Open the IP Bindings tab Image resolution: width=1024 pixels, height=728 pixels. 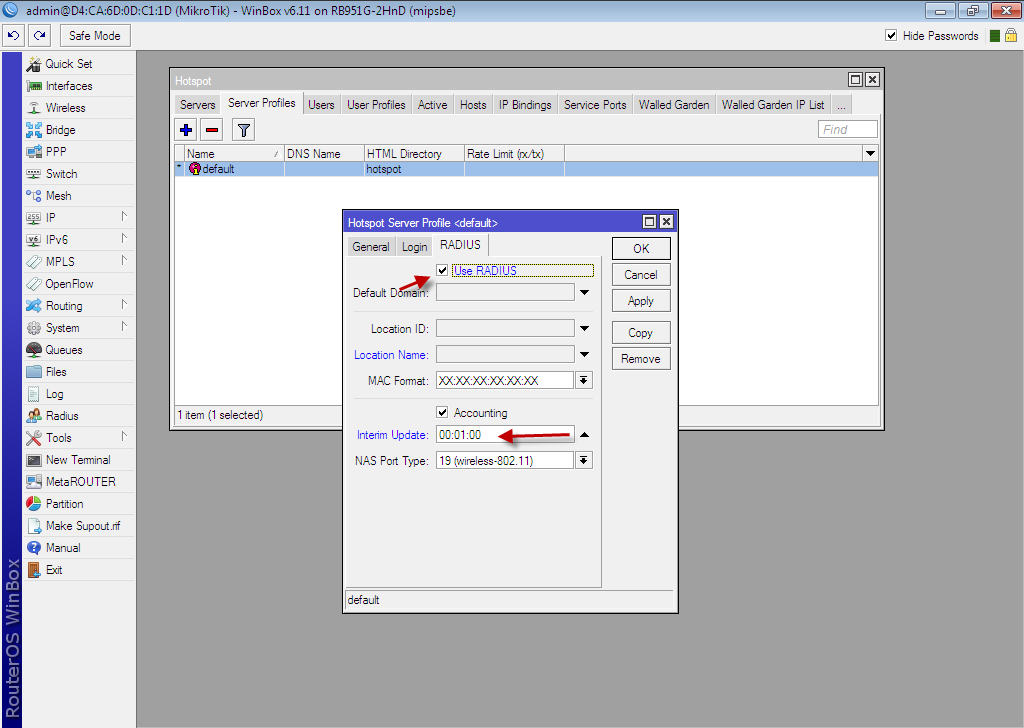pyautogui.click(x=525, y=104)
